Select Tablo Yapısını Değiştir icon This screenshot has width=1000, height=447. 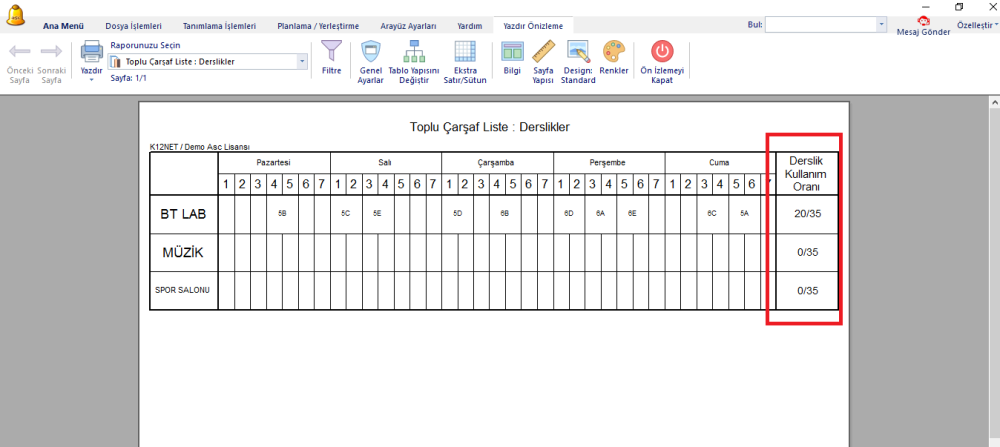coord(415,50)
